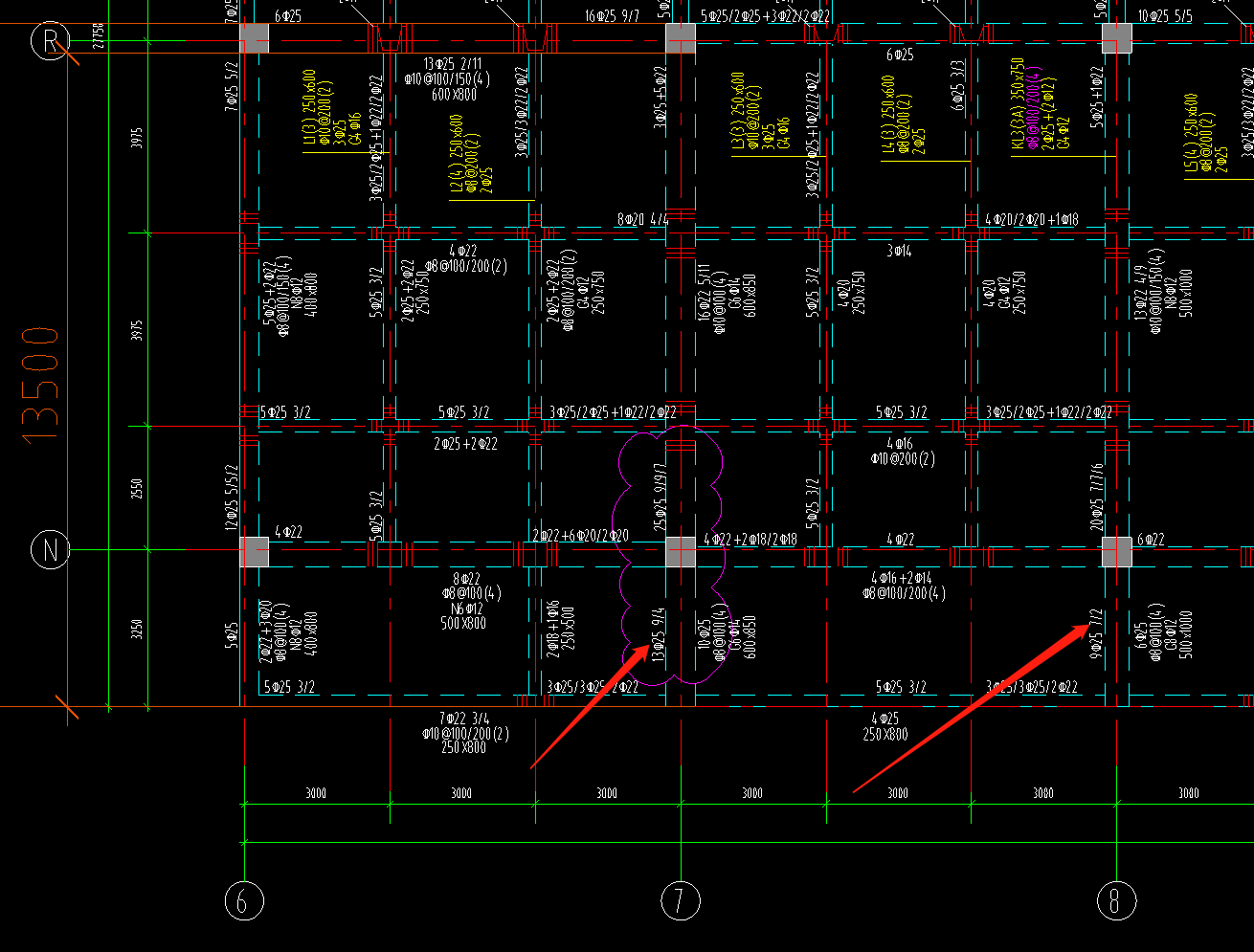Select the 2550 vertical dimension text

[137, 489]
